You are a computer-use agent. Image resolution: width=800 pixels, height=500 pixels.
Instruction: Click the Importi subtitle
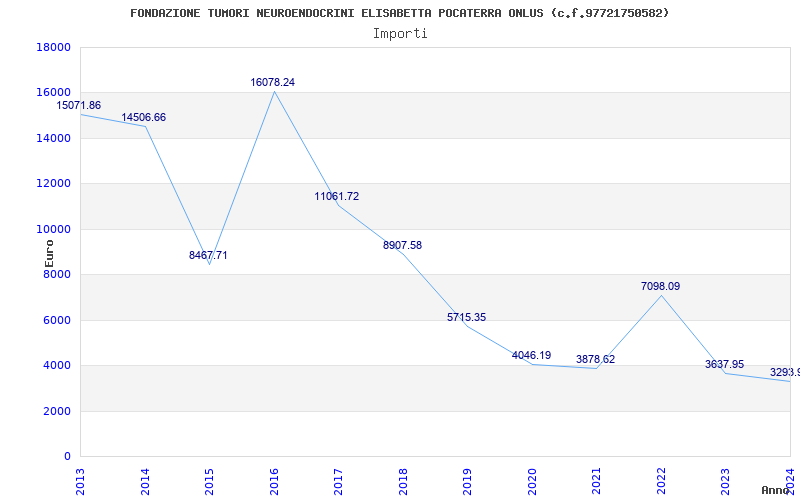point(400,34)
